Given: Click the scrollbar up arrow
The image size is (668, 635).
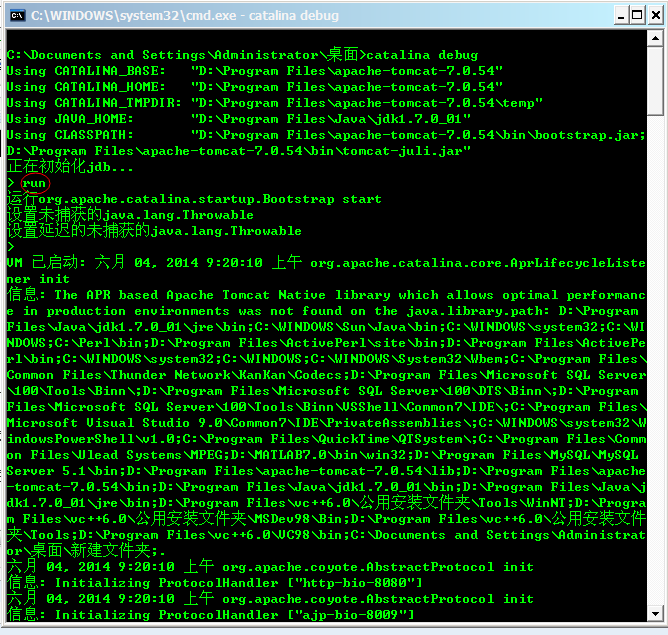Looking at the screenshot, I should point(655,38).
